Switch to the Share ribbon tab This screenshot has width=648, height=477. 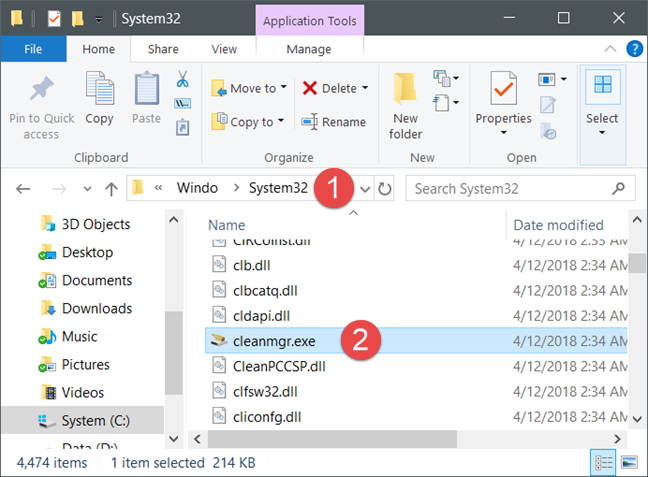point(163,49)
